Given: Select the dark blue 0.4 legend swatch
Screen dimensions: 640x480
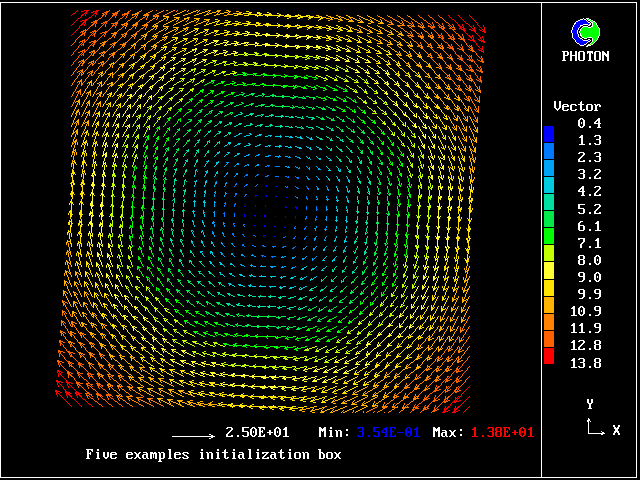Looking at the screenshot, I should pyautogui.click(x=549, y=131).
